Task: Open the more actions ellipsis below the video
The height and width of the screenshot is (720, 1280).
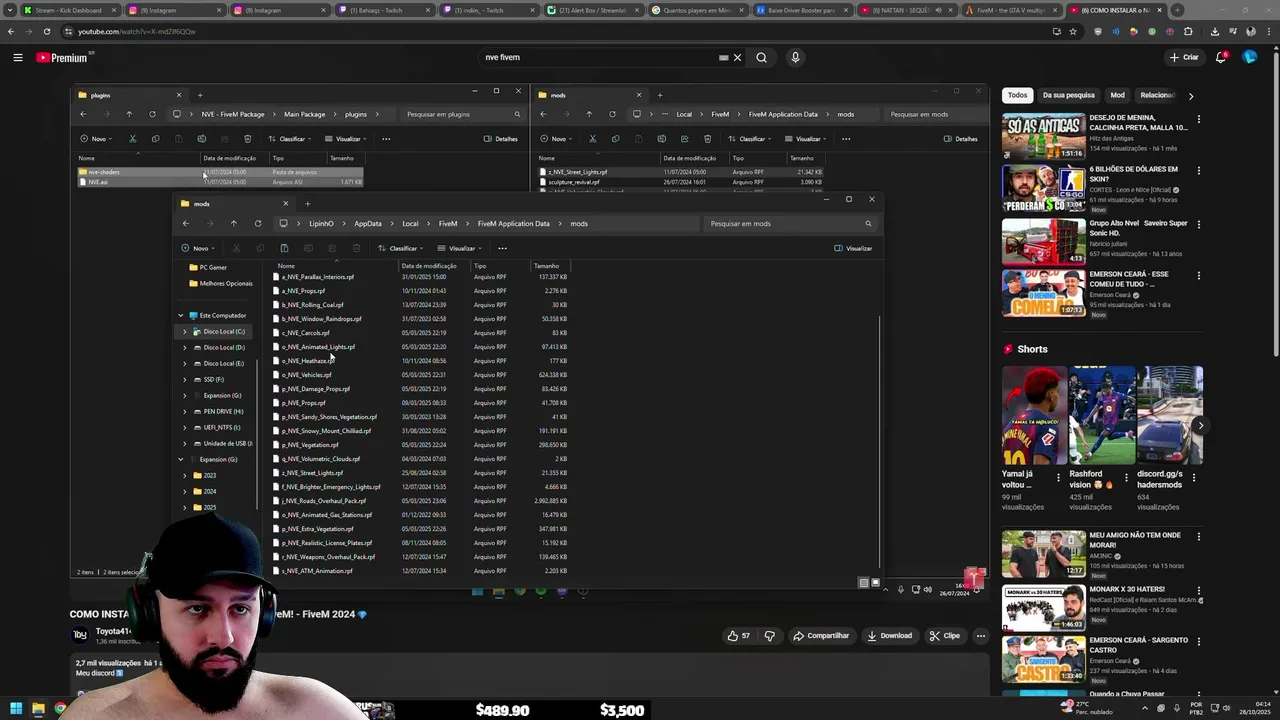Action: (x=980, y=635)
